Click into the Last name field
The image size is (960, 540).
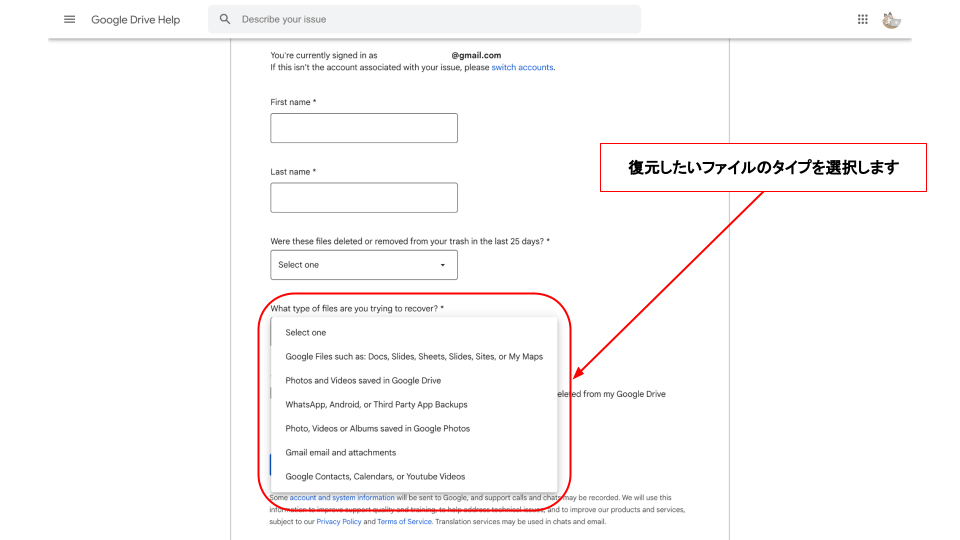click(x=364, y=197)
